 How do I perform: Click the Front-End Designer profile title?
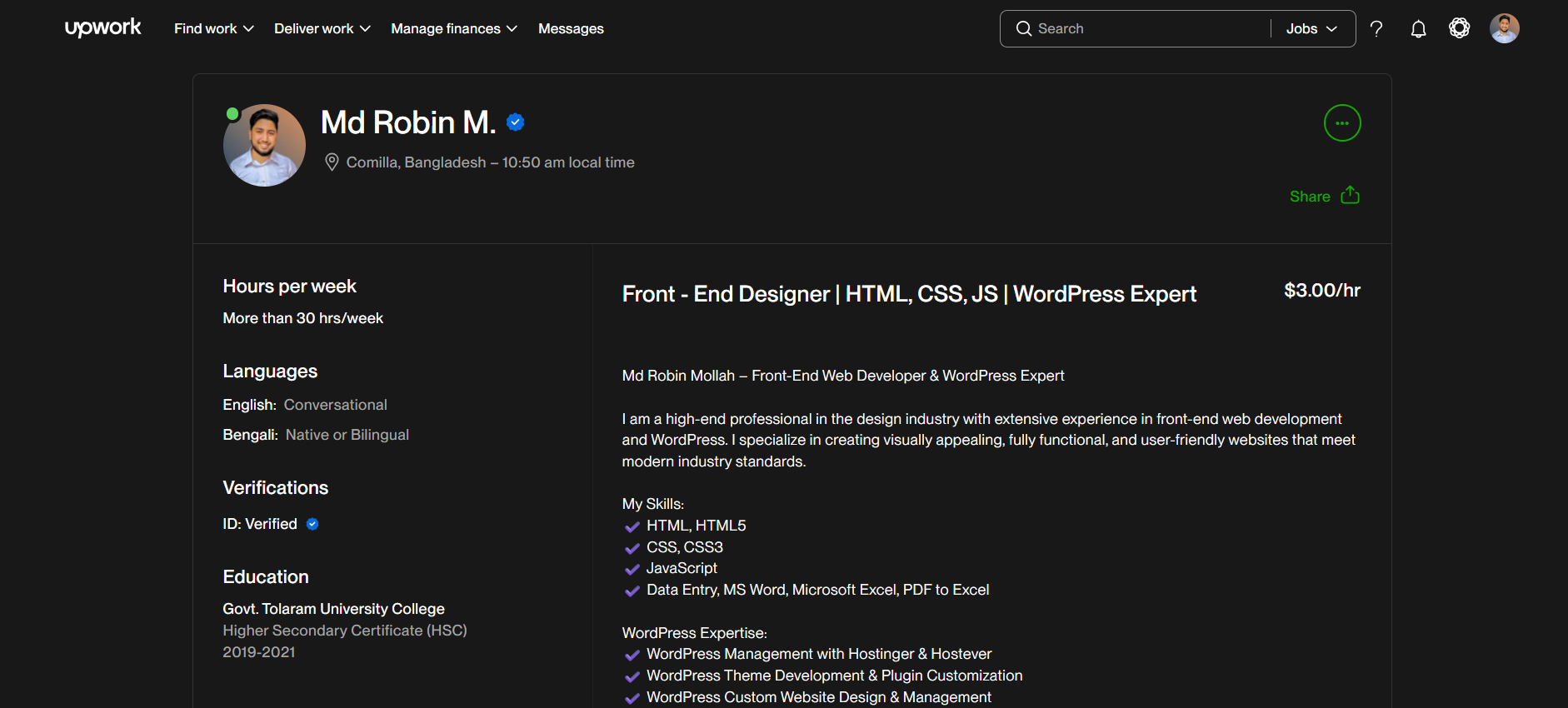coord(908,294)
